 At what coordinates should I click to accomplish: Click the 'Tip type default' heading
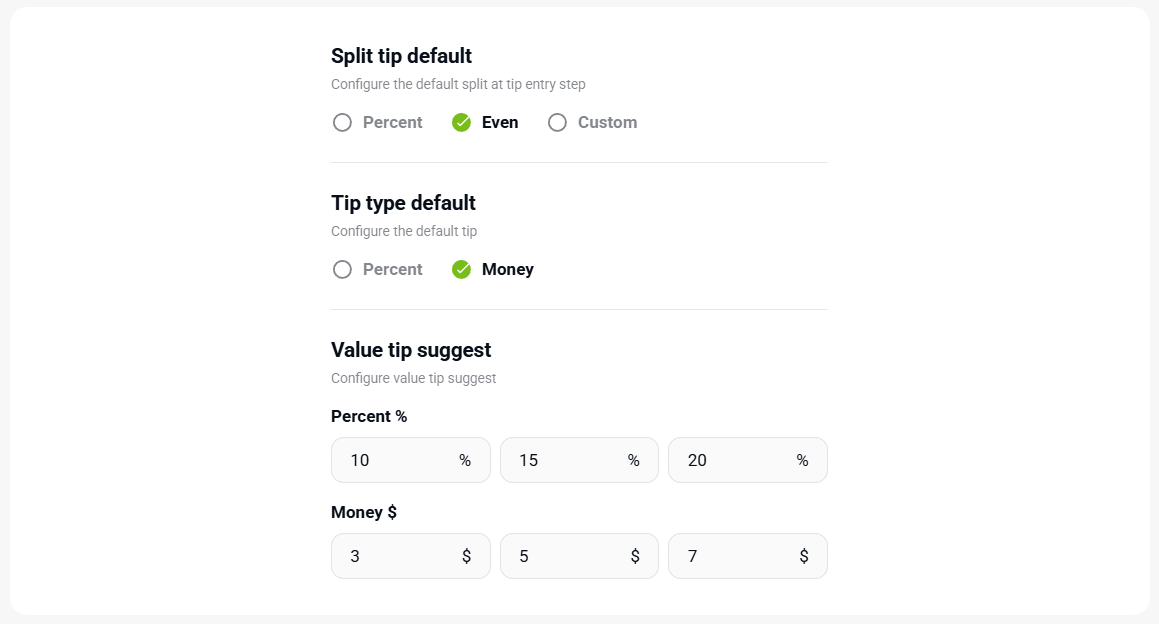click(403, 203)
